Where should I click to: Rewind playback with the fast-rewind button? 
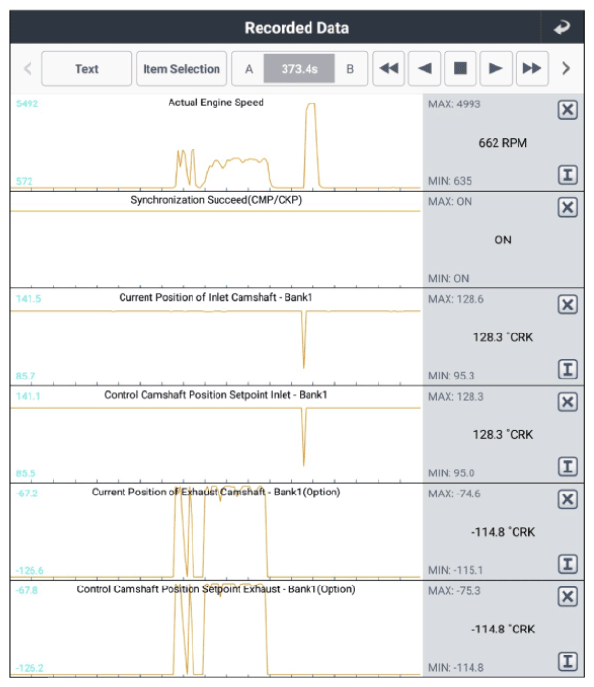point(389,68)
